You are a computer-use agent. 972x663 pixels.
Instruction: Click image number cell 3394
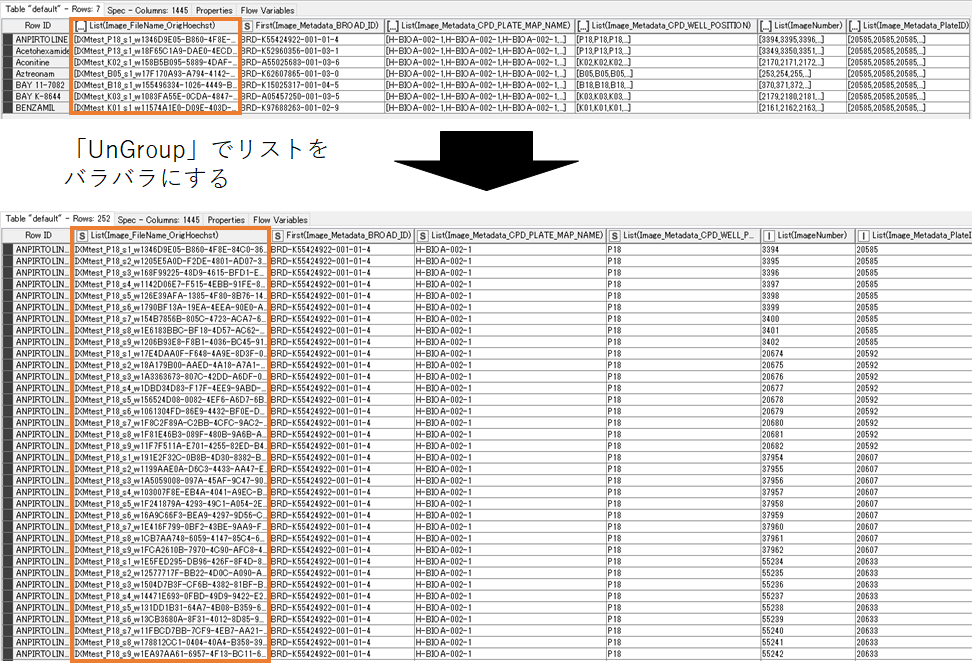point(807,250)
